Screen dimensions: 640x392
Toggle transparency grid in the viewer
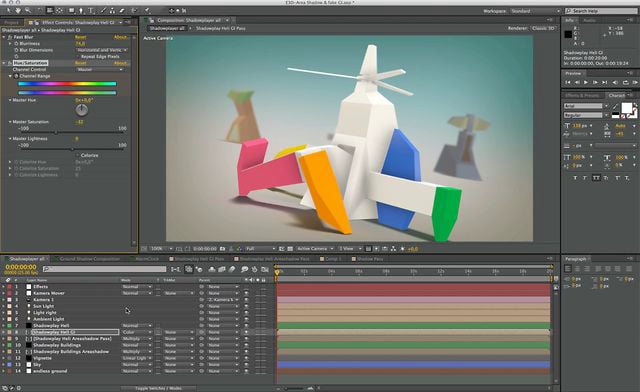pyautogui.click(x=290, y=249)
